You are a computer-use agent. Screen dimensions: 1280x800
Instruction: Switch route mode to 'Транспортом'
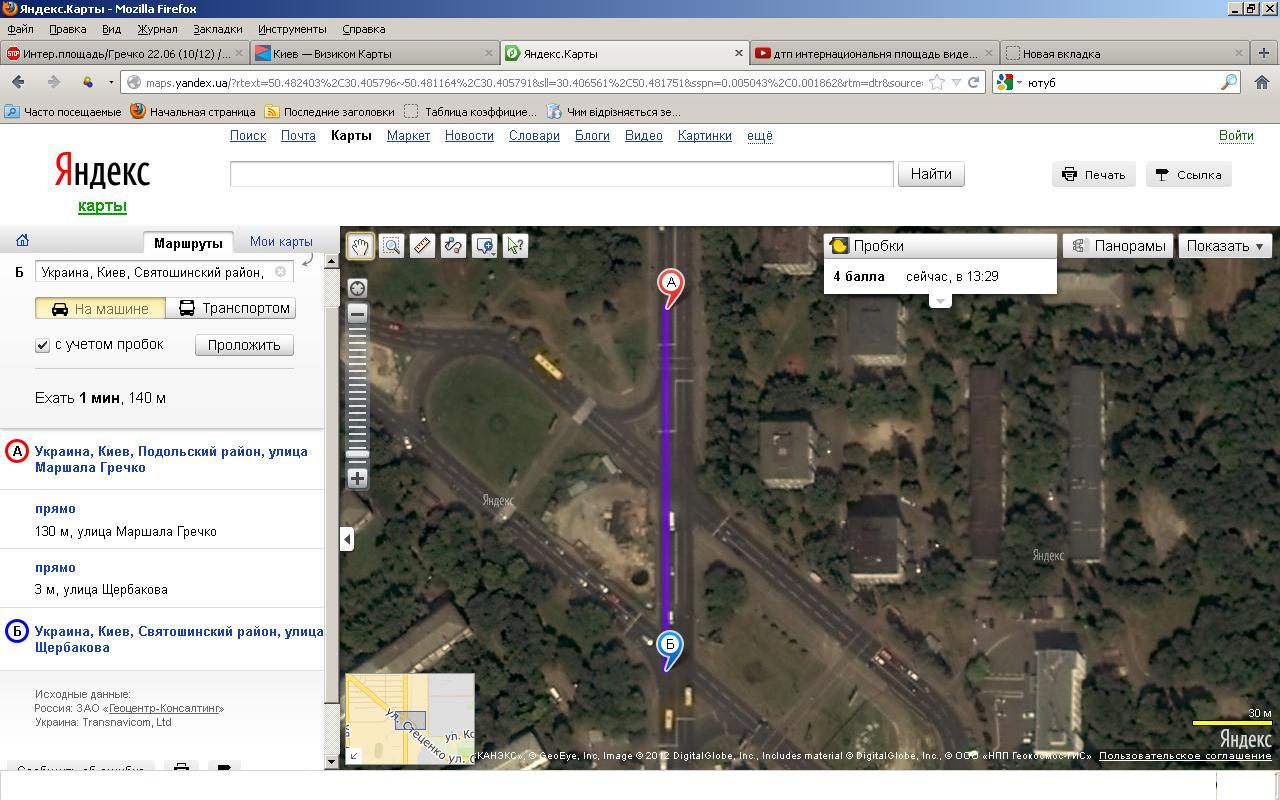point(234,308)
